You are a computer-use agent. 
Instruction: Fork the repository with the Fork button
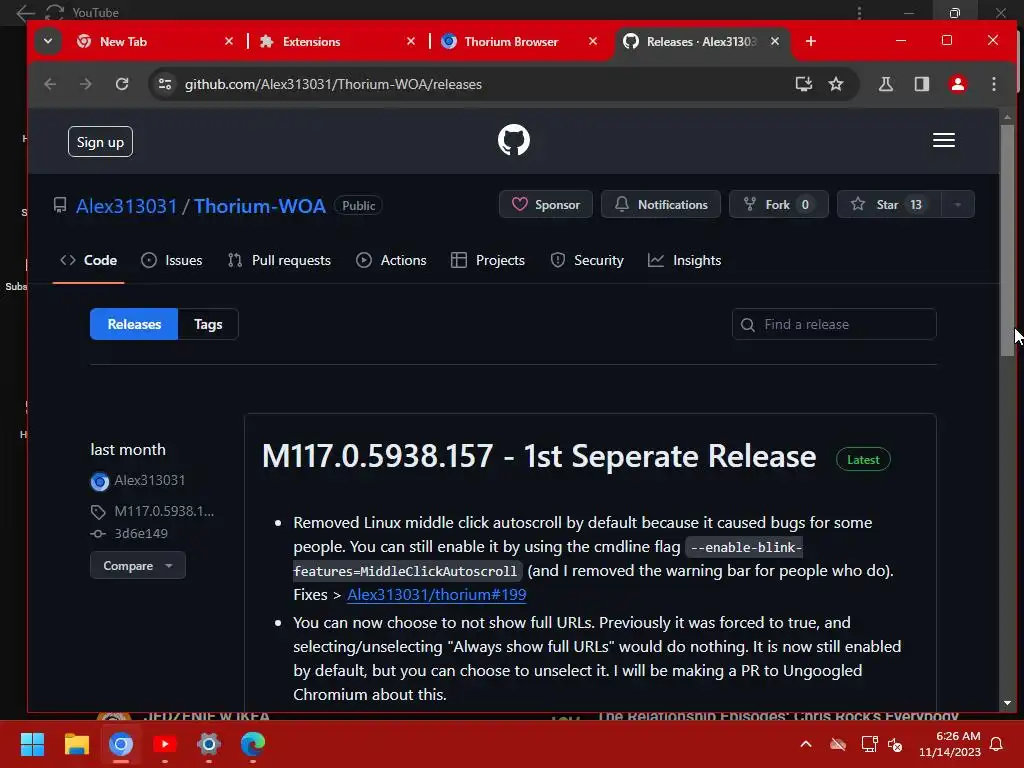778,204
